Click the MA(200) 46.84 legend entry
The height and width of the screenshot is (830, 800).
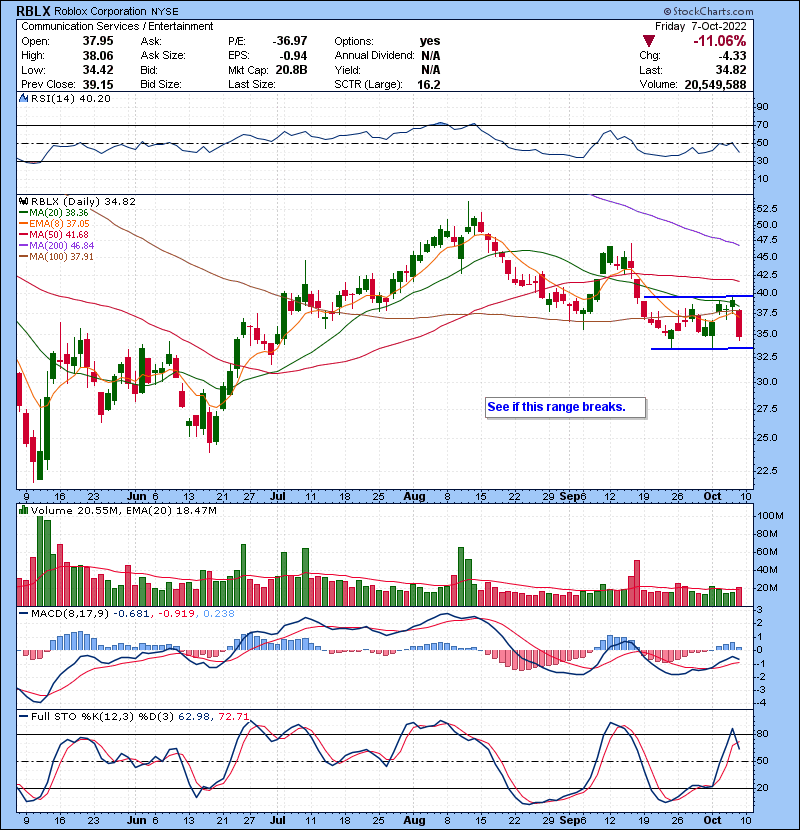pyautogui.click(x=57, y=246)
